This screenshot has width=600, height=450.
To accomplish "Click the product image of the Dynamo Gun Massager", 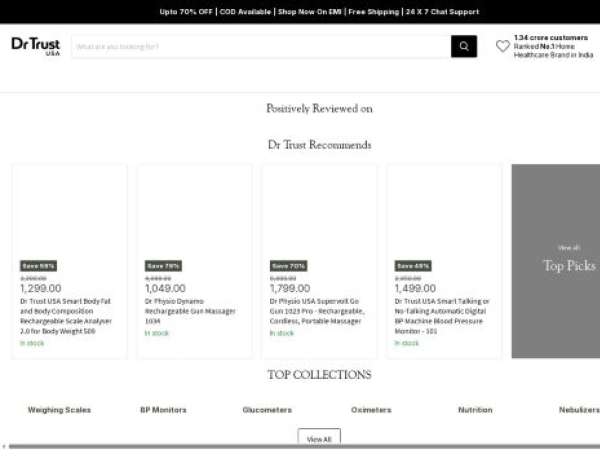I will coord(194,212).
